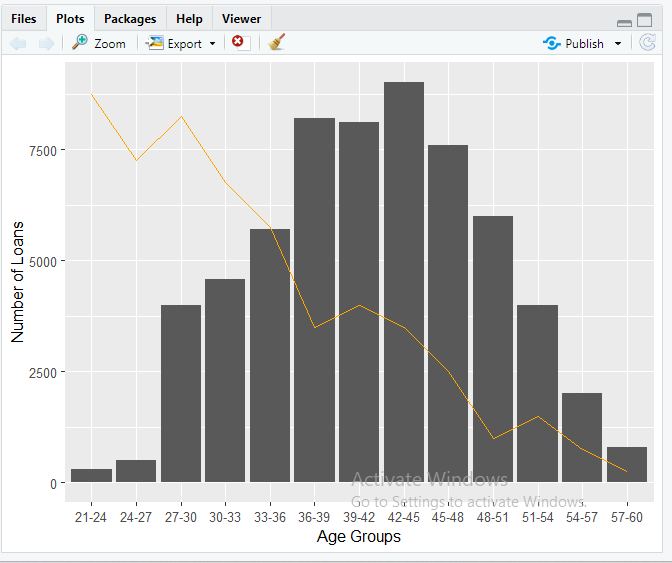Open the Packages tab
672x563 pixels.
(x=130, y=19)
